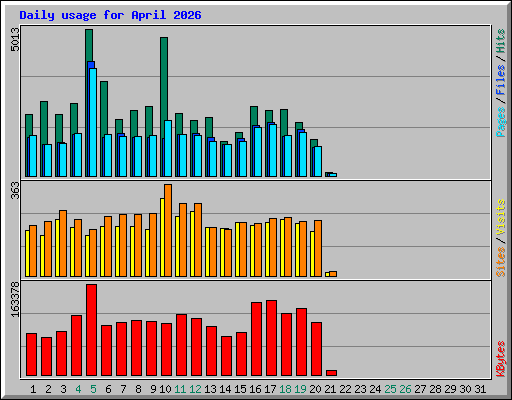Click the small orange visits bar for day 21

[x=333, y=274]
